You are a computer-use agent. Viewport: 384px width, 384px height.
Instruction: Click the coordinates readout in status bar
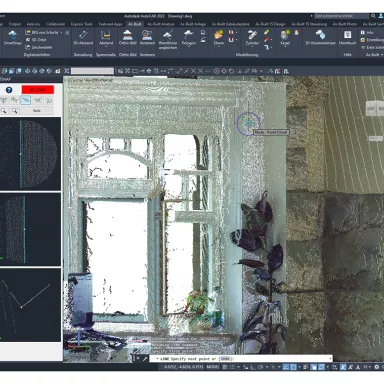183,367
